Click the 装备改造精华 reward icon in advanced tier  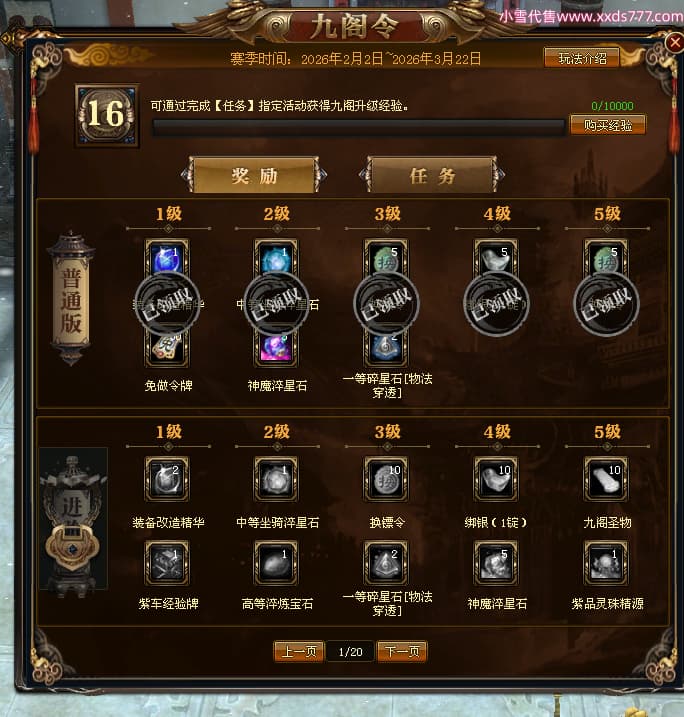[x=167, y=479]
